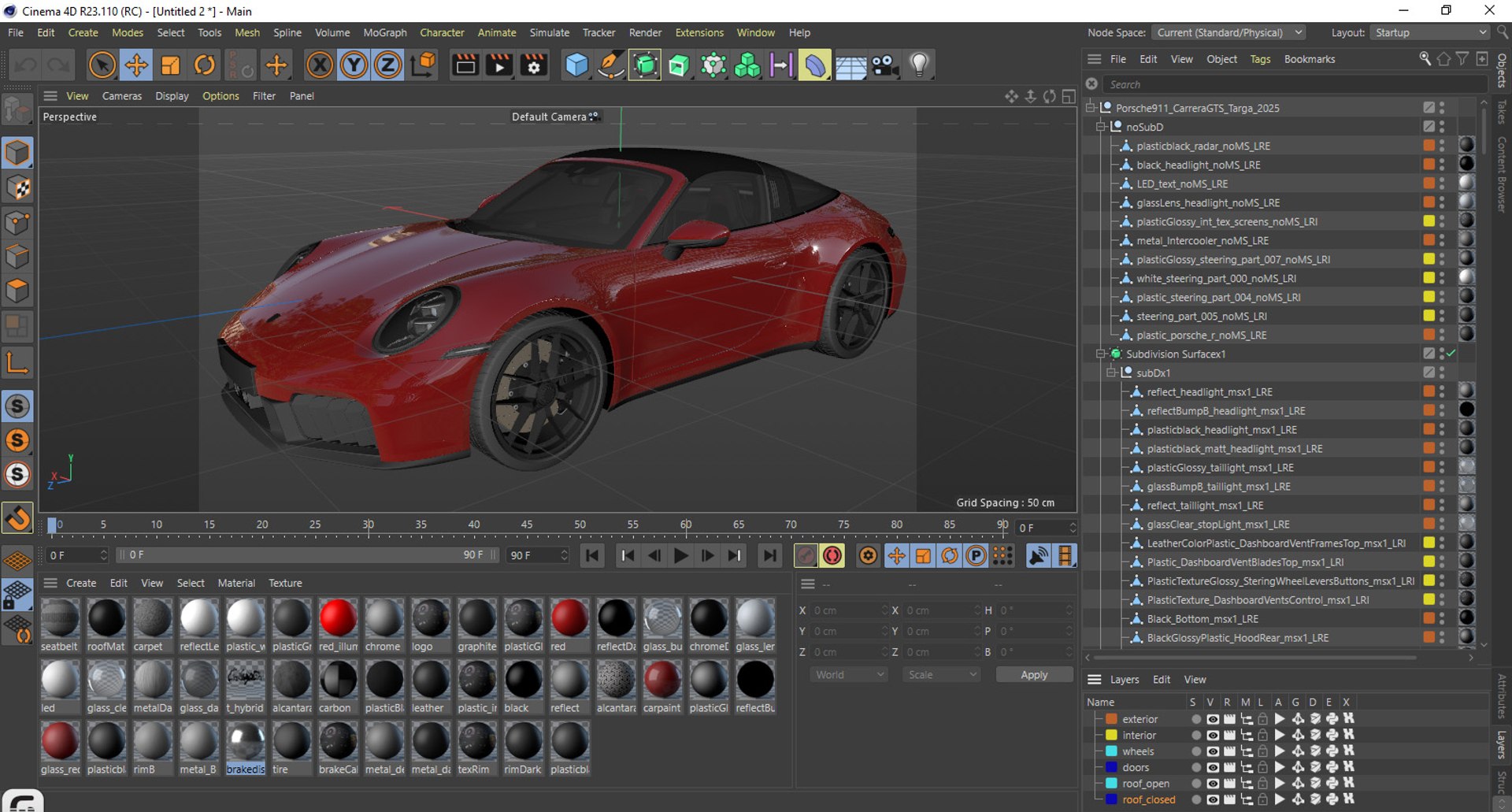Viewport: 1512px width, 812px height.
Task: Select the red_illum material swatch
Action: [x=338, y=618]
